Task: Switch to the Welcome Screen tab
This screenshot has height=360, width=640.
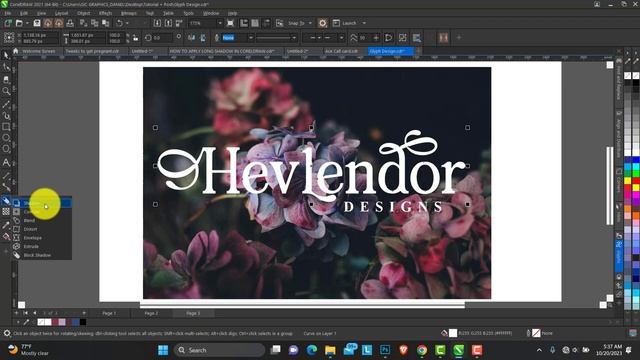Action: pos(38,51)
